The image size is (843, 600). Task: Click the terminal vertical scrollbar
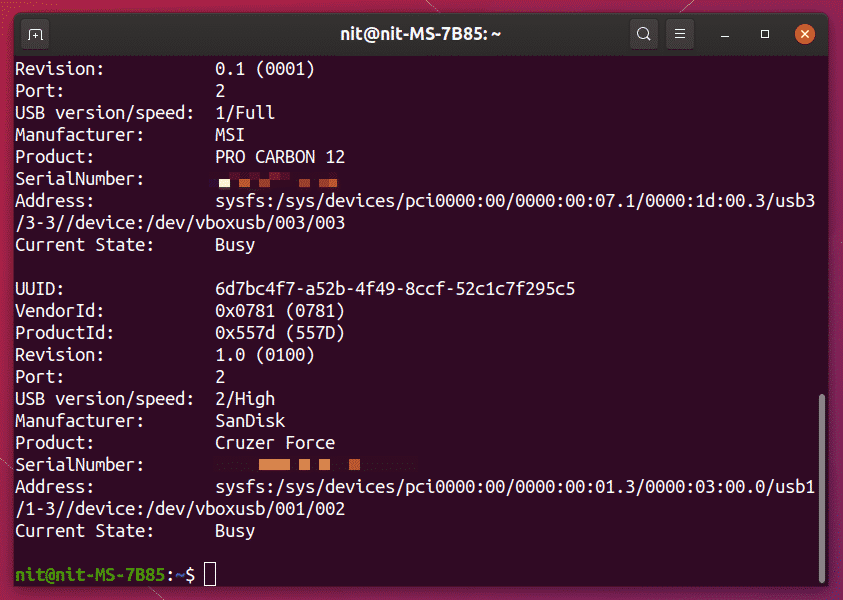tap(821, 488)
